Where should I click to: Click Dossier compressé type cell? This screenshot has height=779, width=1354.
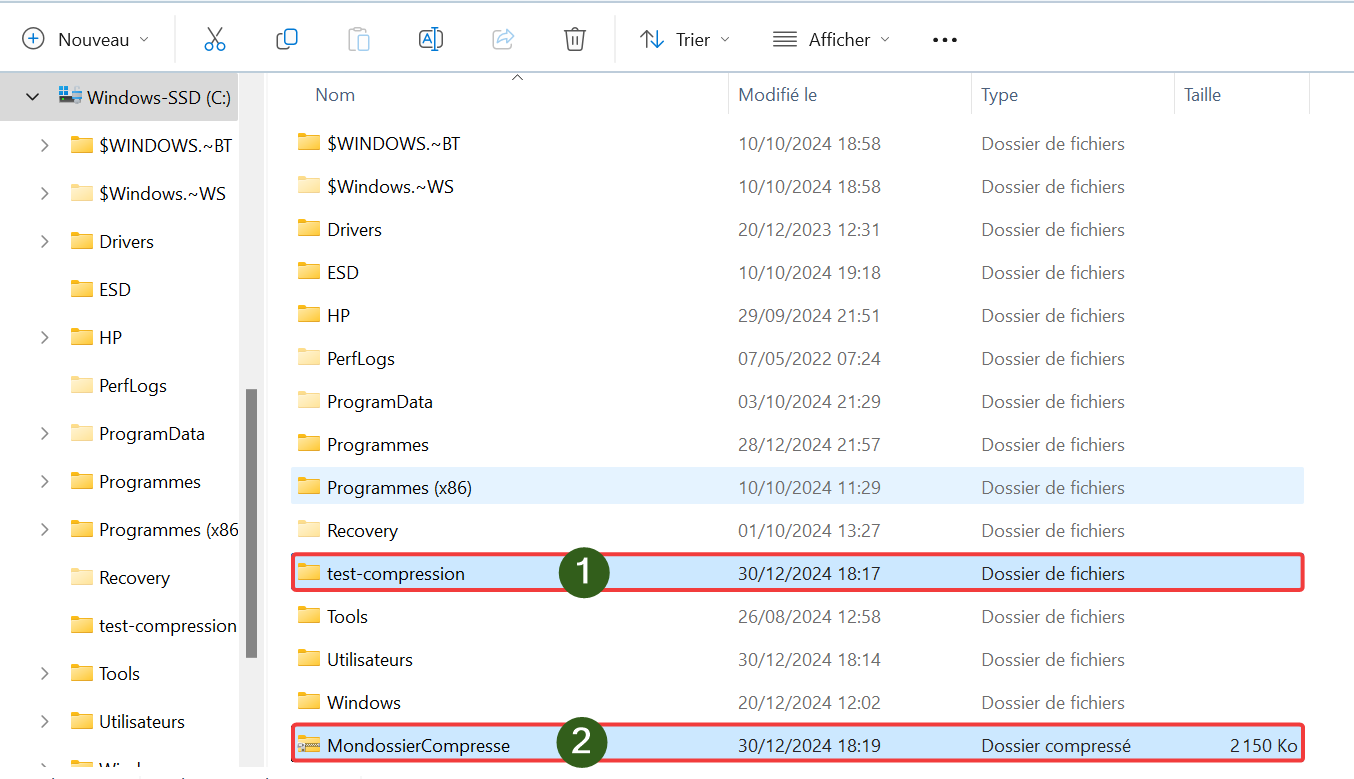[1056, 745]
